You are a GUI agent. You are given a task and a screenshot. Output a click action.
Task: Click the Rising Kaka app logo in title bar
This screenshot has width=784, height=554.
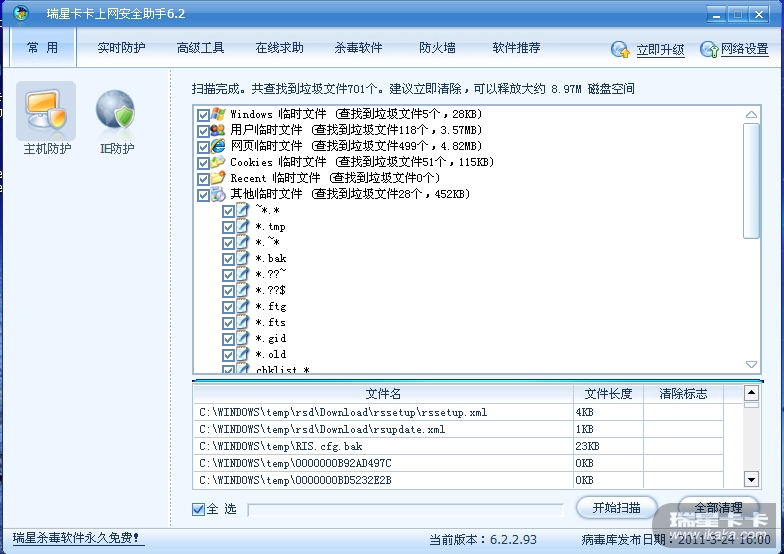[x=21, y=13]
